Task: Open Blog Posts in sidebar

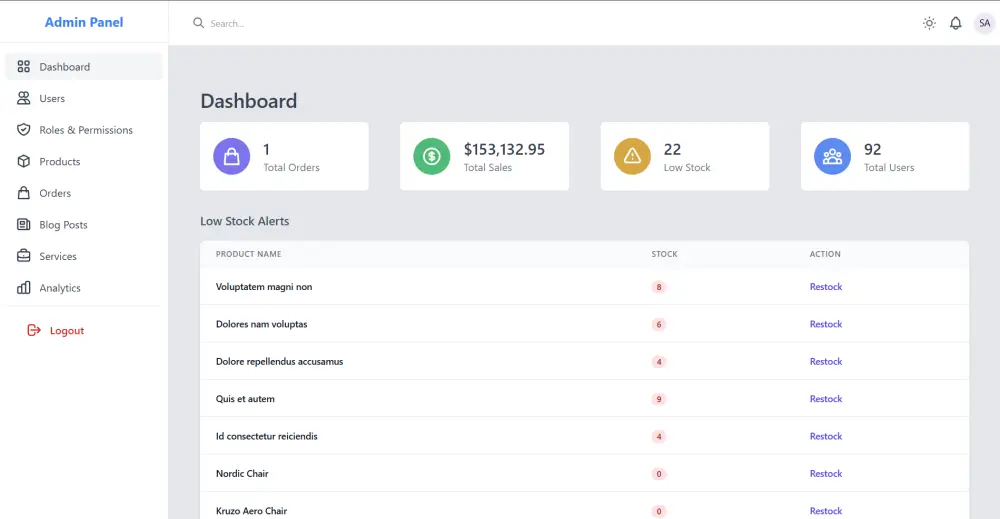Action: (84, 224)
